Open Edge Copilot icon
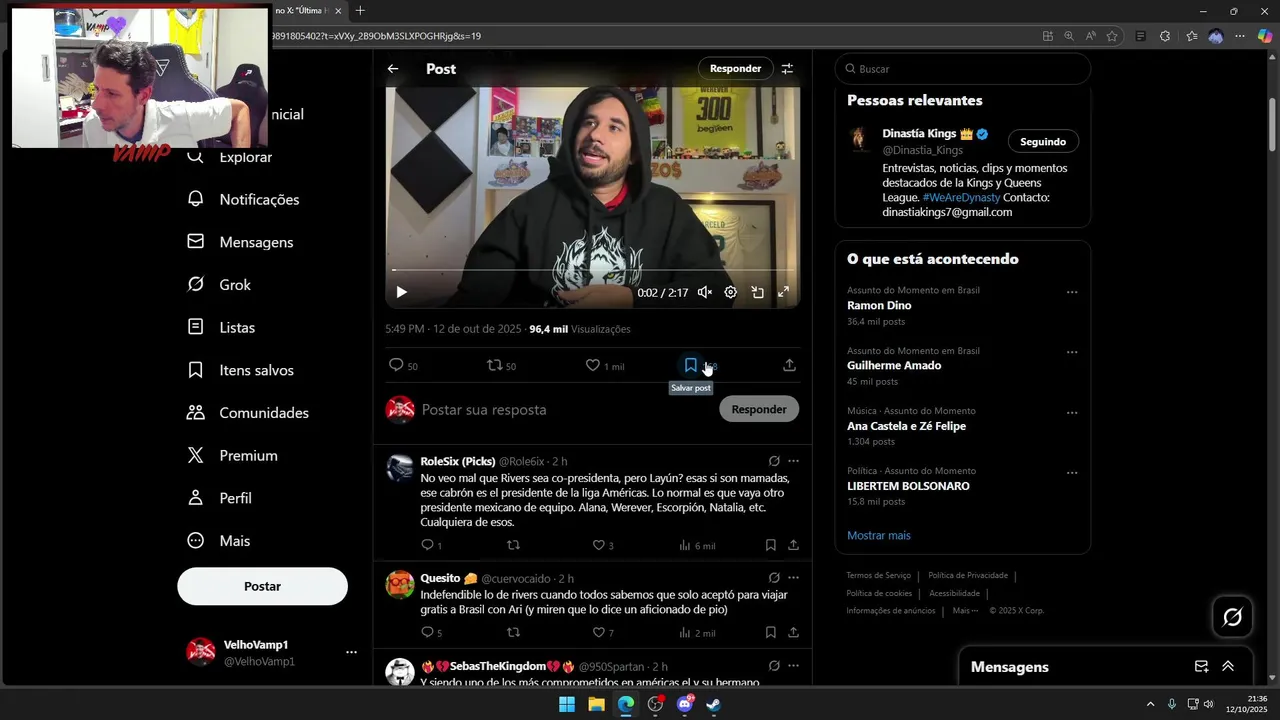Screen dimensions: 1280x720 [x=1265, y=36]
